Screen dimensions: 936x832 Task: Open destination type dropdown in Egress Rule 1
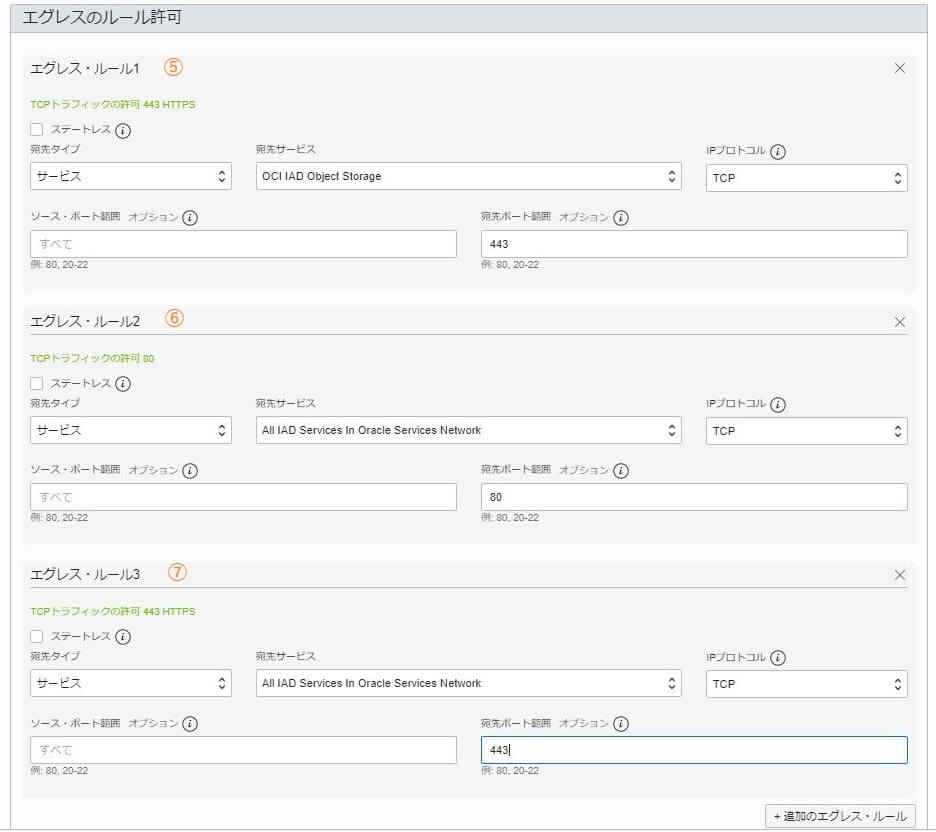coord(131,177)
